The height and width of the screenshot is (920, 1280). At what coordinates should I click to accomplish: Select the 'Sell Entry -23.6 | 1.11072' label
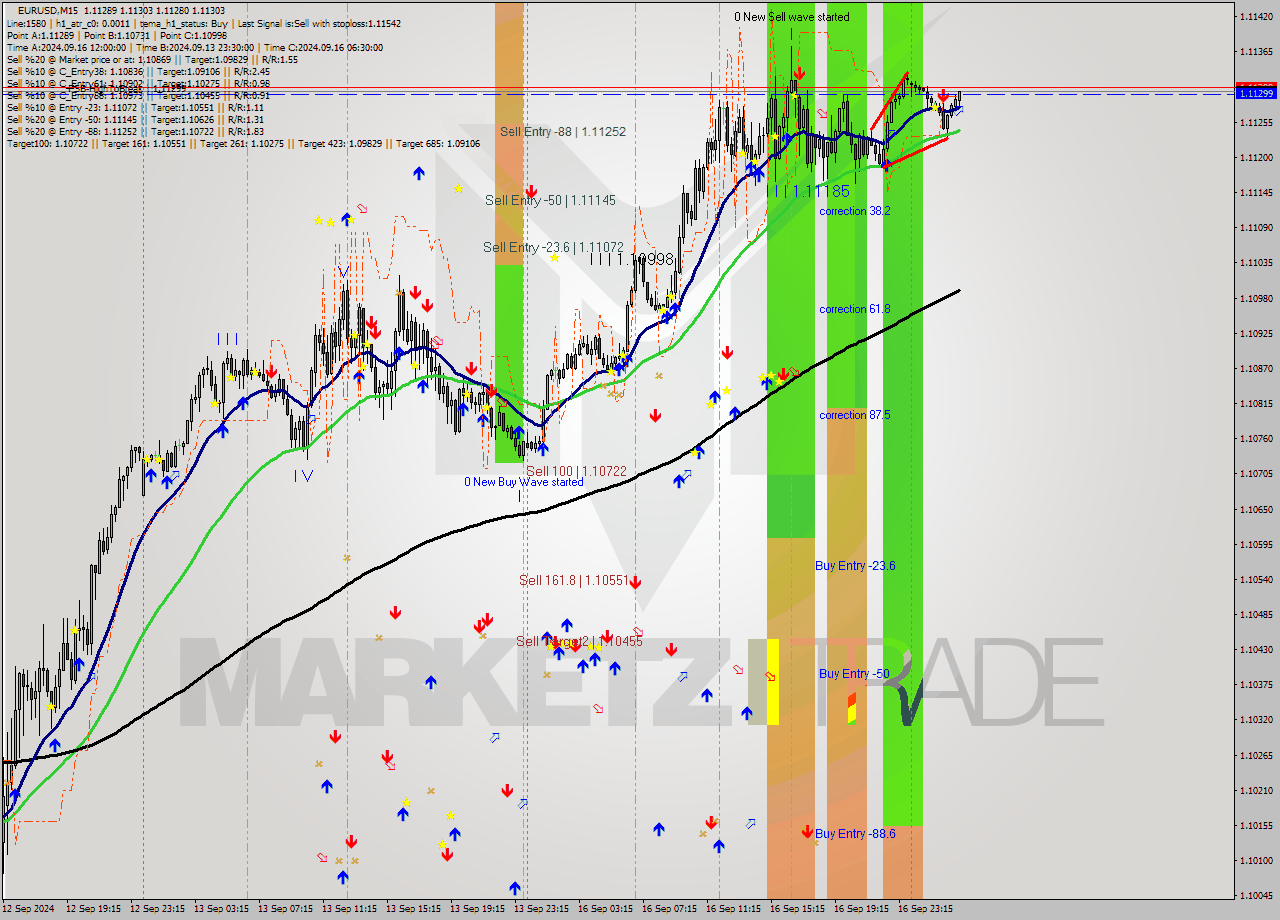553,247
